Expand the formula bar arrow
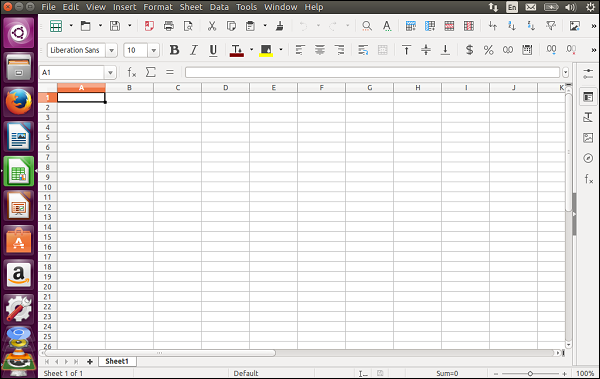 (x=566, y=72)
